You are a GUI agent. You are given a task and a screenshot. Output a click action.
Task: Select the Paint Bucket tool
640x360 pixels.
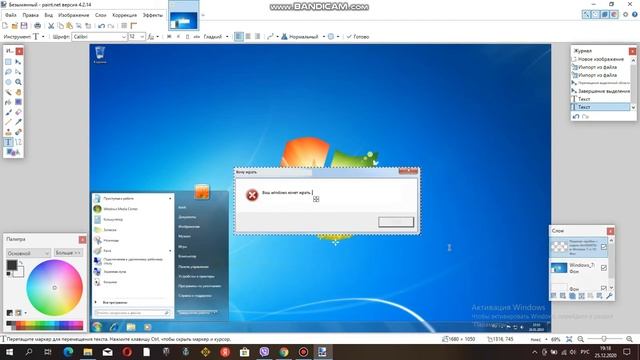8,102
